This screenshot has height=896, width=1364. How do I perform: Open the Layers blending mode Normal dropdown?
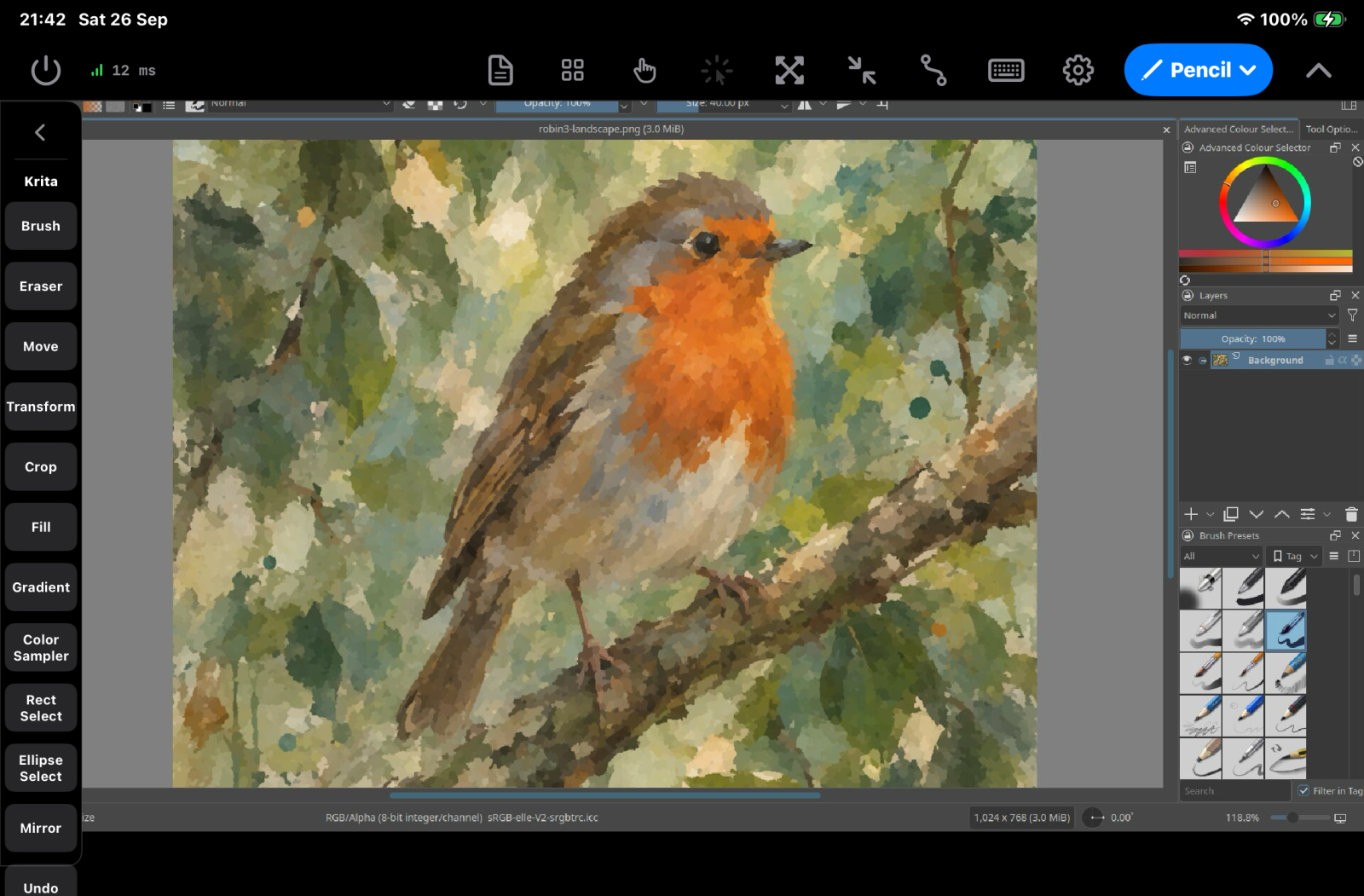tap(1259, 315)
